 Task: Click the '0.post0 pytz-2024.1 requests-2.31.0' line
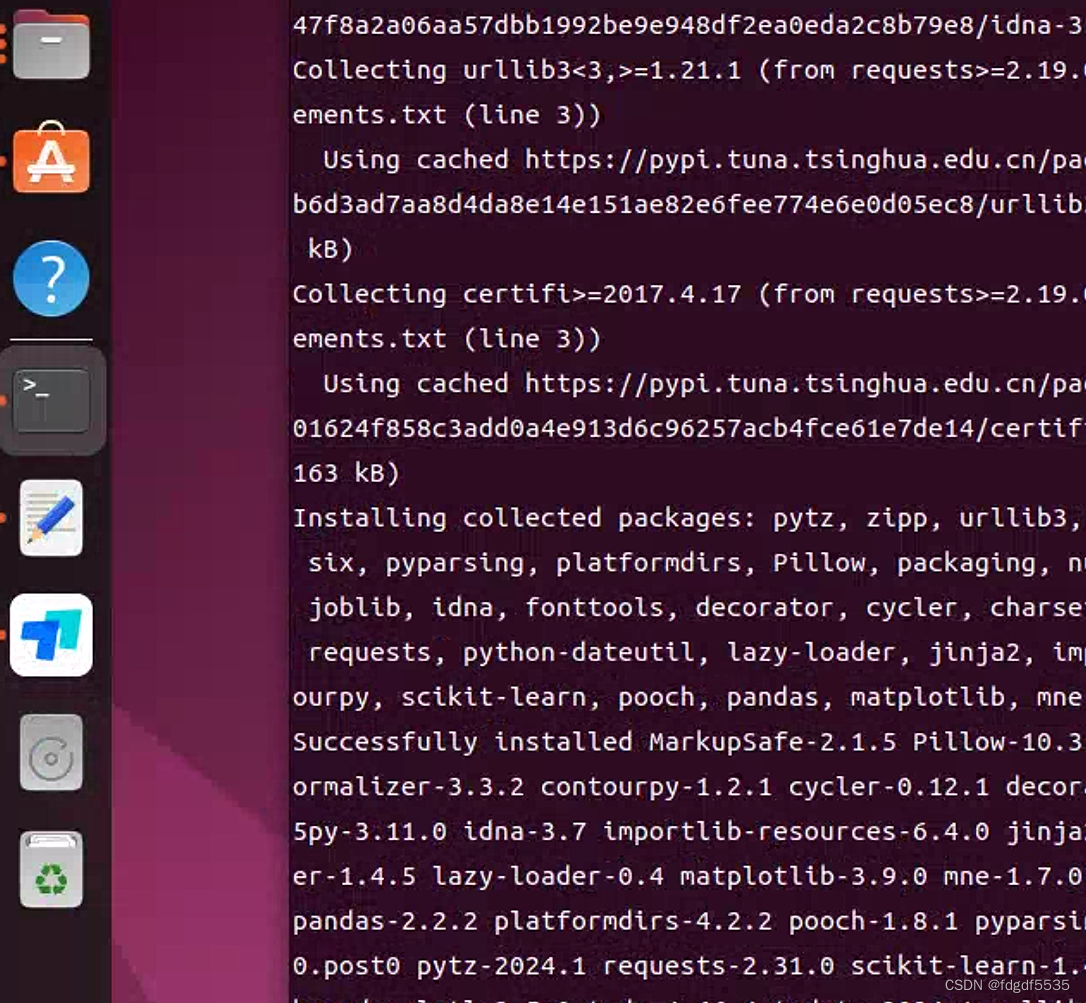(x=688, y=966)
